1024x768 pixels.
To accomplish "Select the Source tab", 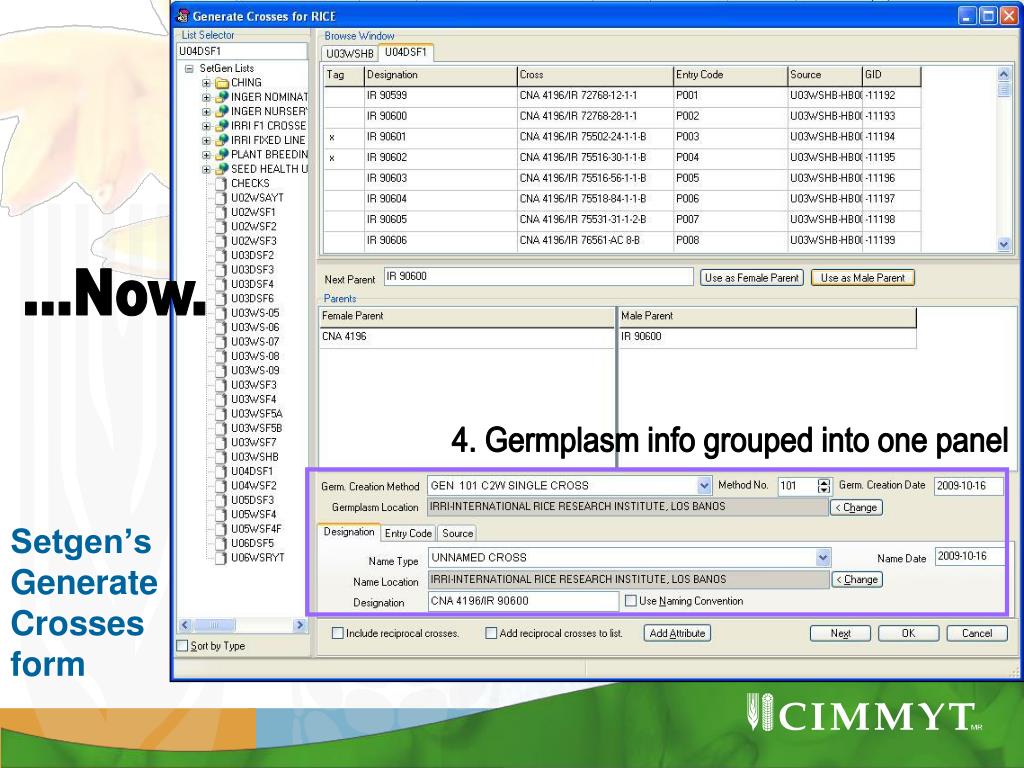I will point(457,534).
